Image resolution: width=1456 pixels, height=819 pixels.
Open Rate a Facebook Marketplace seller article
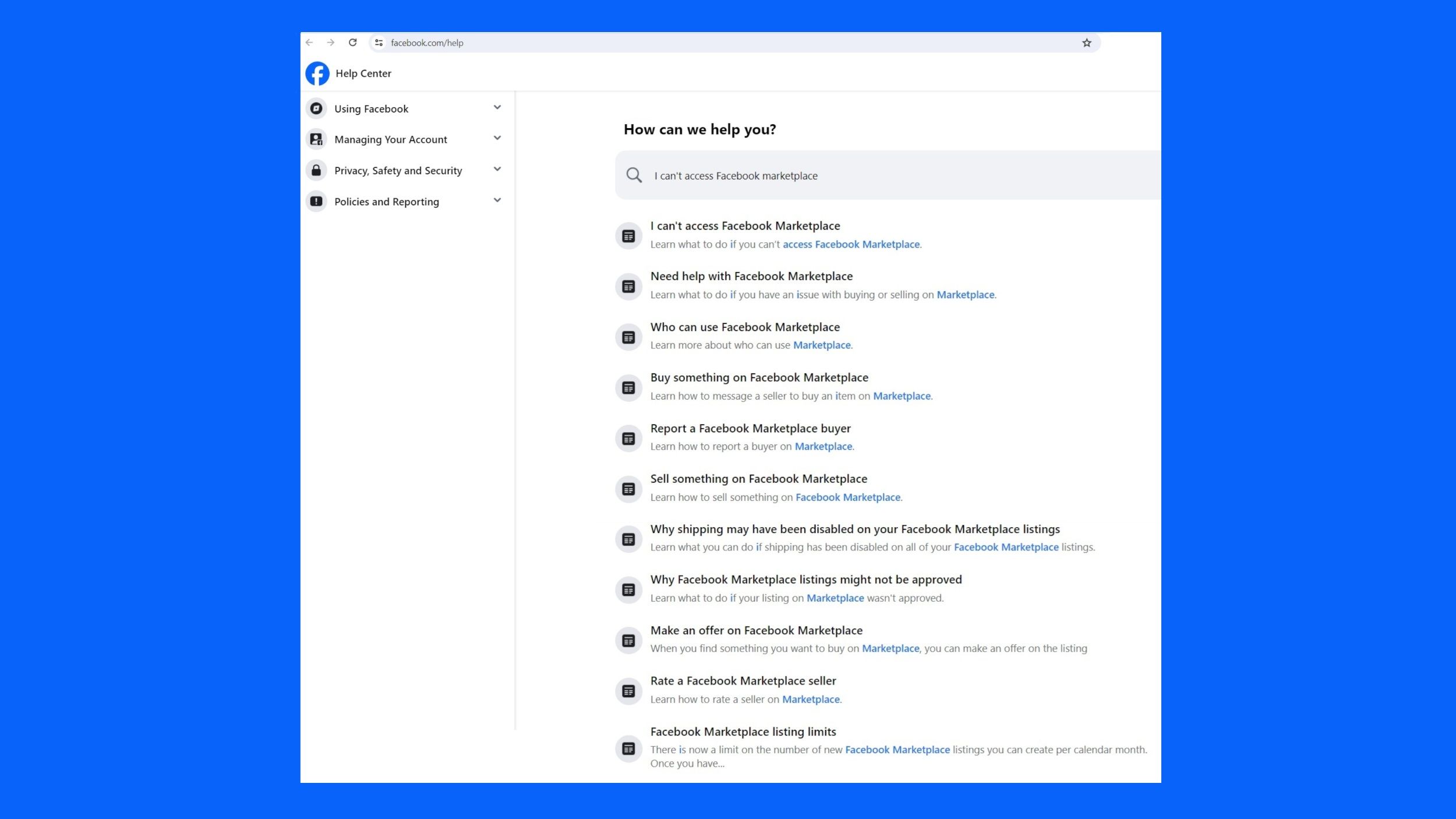coord(743,681)
